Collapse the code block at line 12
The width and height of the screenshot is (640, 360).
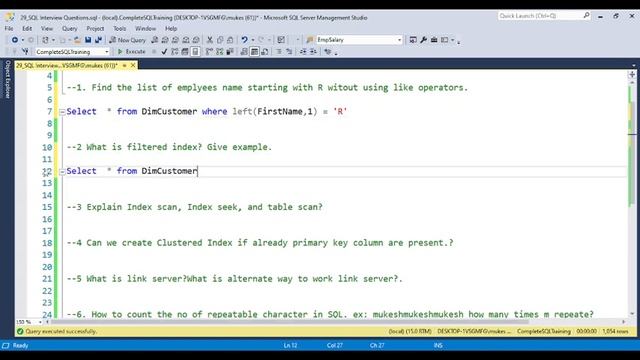(62, 172)
